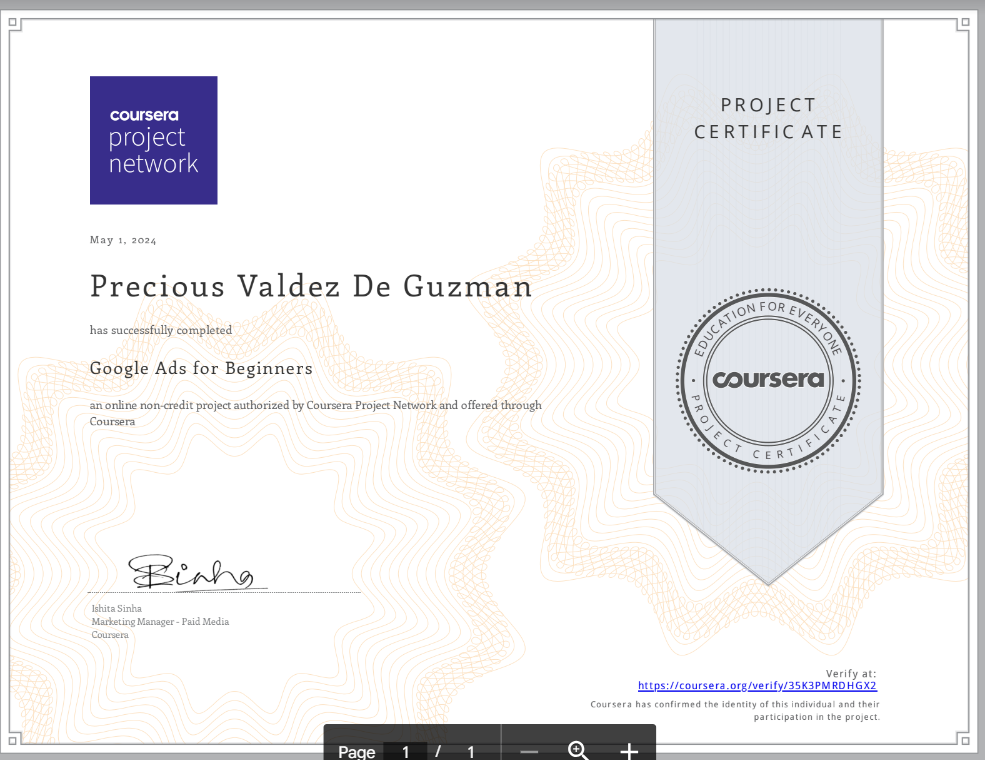Click the 'Verify at:' label
This screenshot has width=985, height=760.
(x=851, y=673)
